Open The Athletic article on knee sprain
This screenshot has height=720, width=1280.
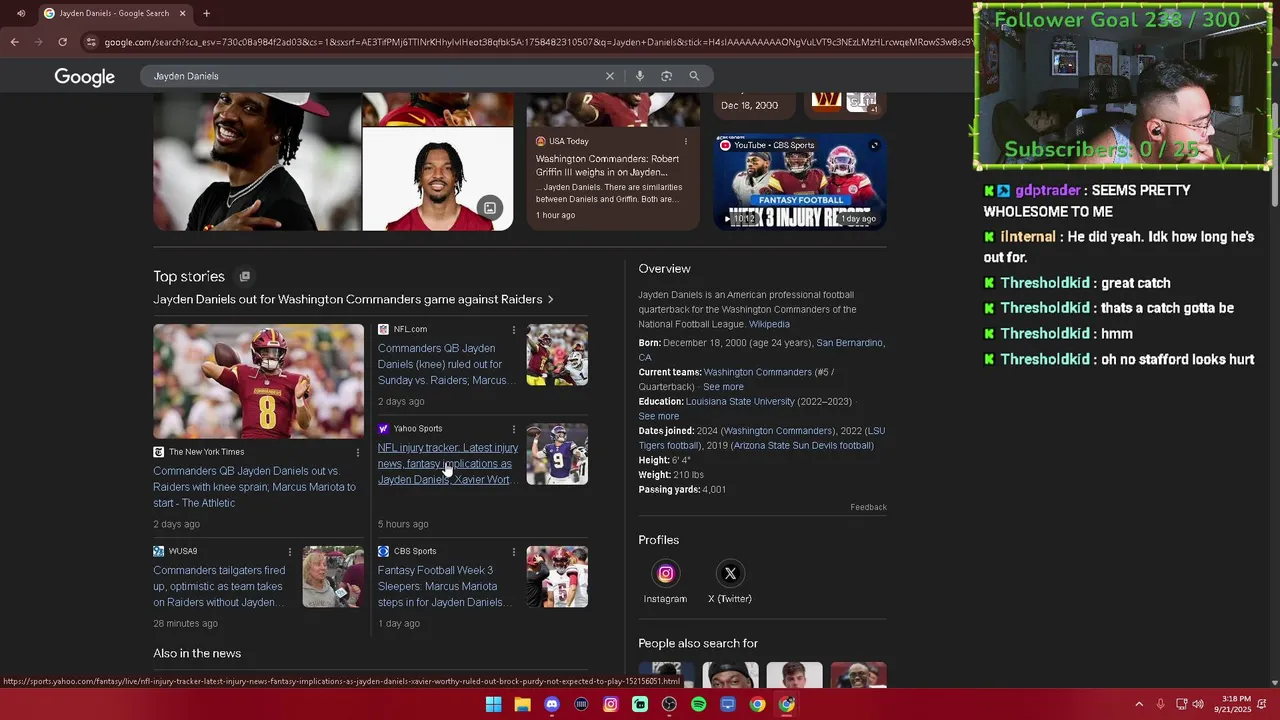254,487
